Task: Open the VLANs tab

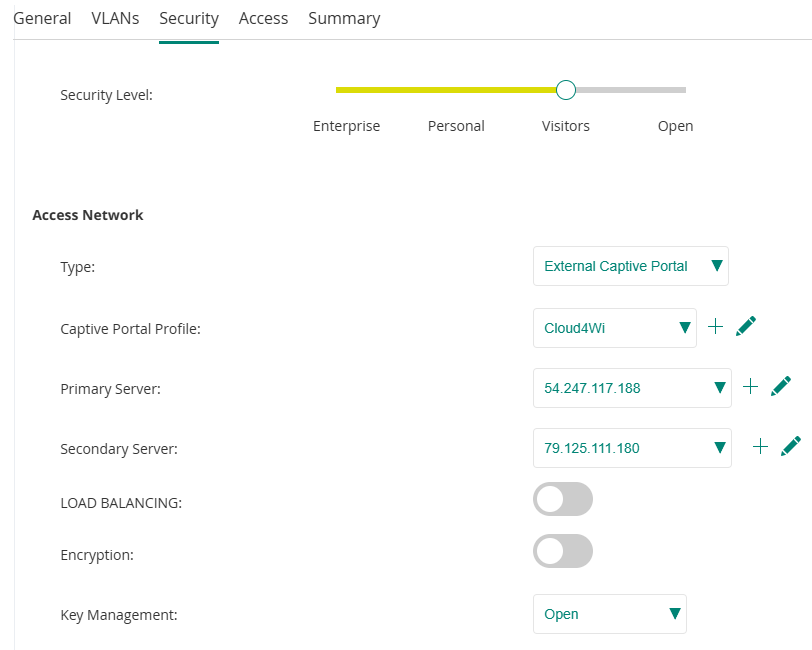Action: pos(115,18)
